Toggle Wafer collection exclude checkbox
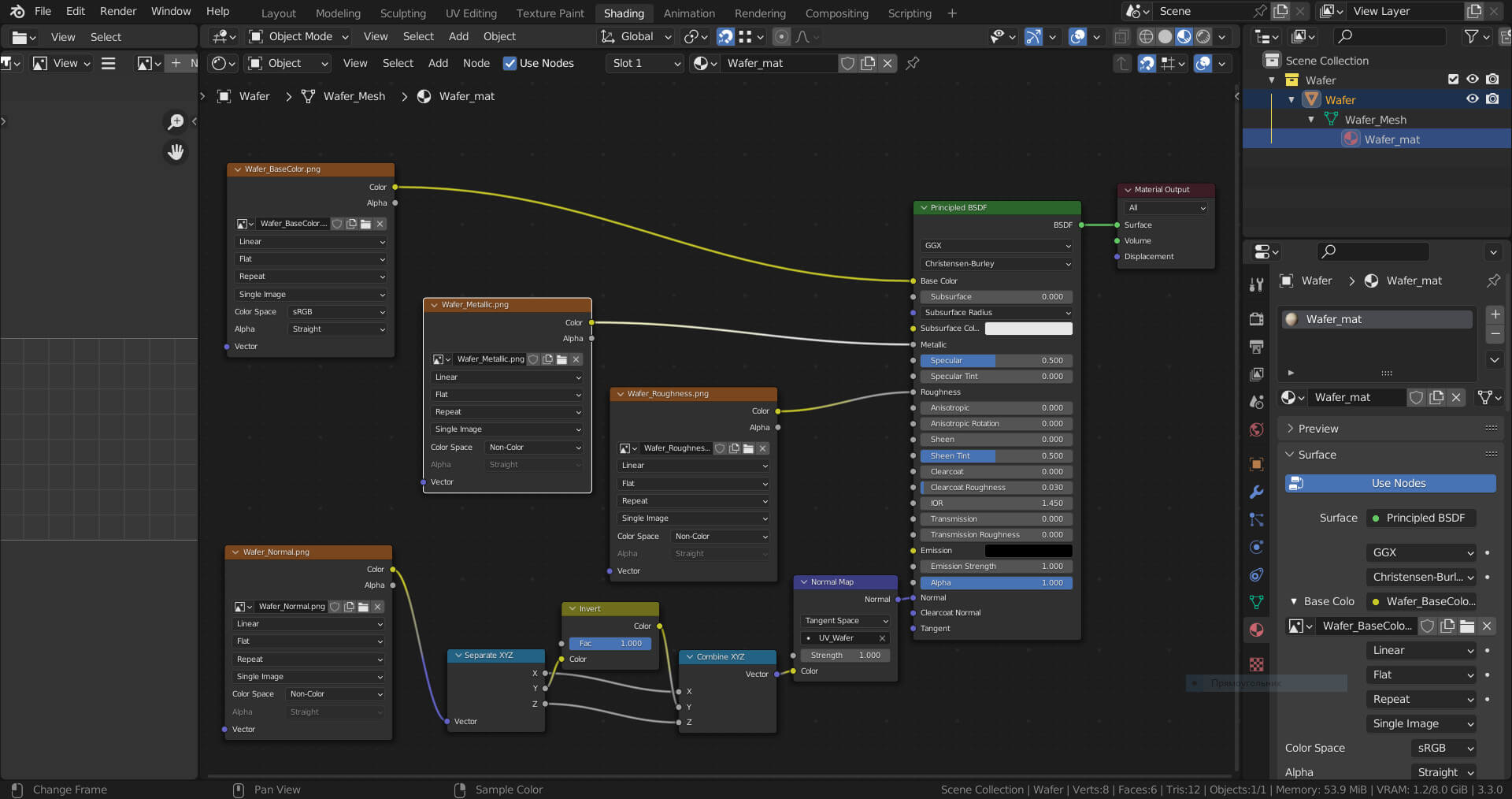Image resolution: width=1512 pixels, height=799 pixels. [1453, 80]
